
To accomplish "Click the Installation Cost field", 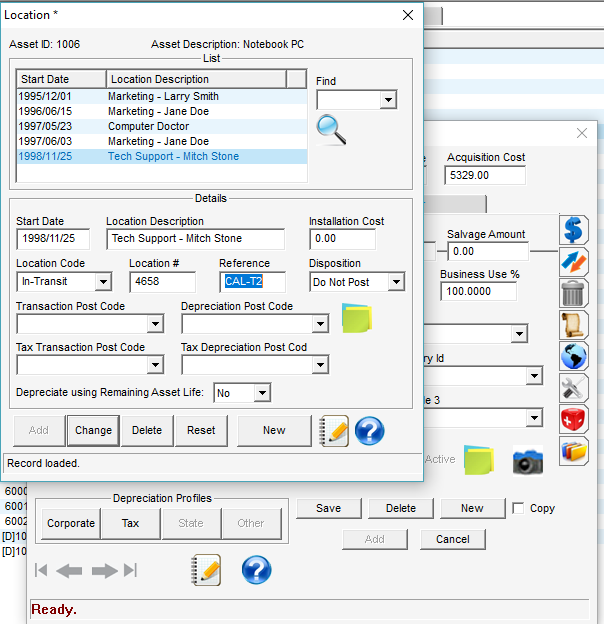I will pos(342,239).
